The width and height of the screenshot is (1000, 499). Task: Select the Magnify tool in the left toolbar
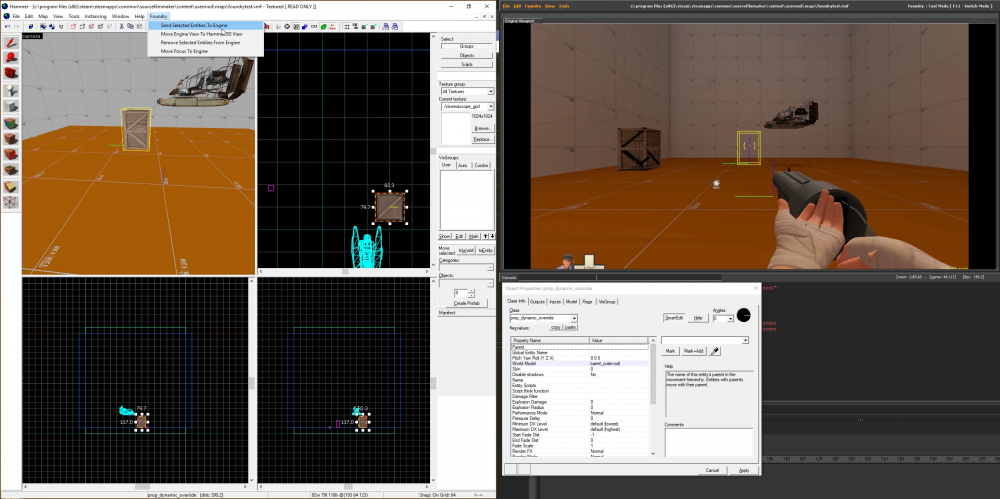11,58
